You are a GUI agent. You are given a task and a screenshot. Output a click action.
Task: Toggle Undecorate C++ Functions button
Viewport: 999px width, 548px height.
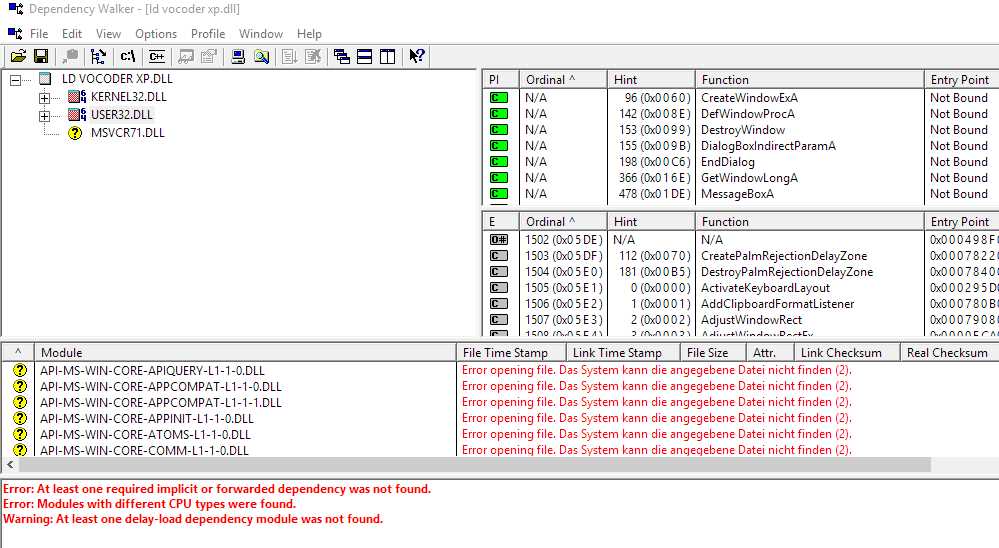156,57
